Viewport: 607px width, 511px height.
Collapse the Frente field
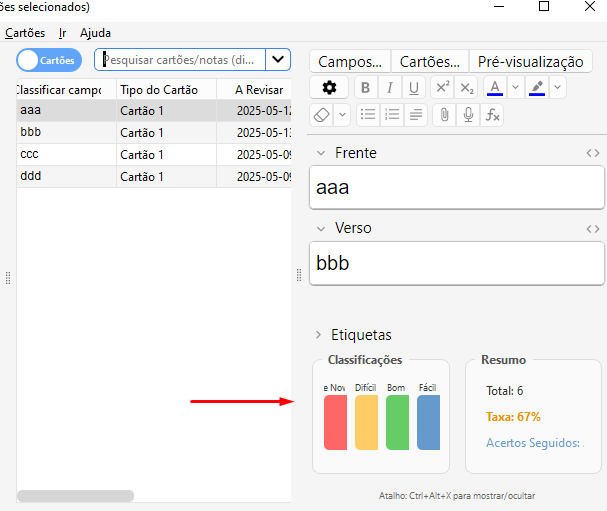tap(320, 154)
